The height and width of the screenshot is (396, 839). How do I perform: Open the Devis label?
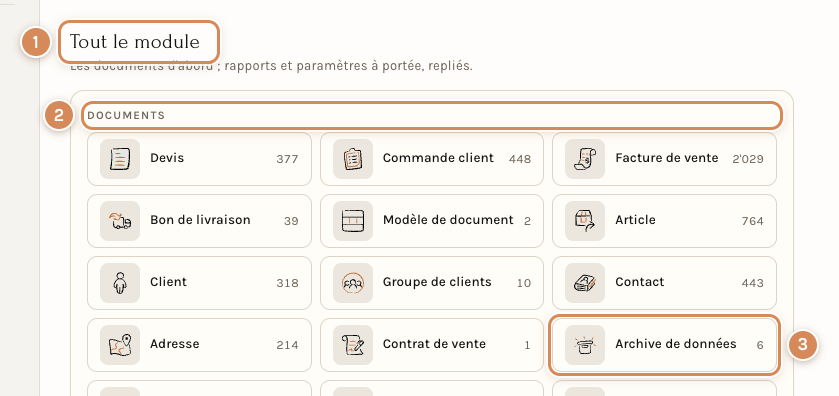[167, 158]
